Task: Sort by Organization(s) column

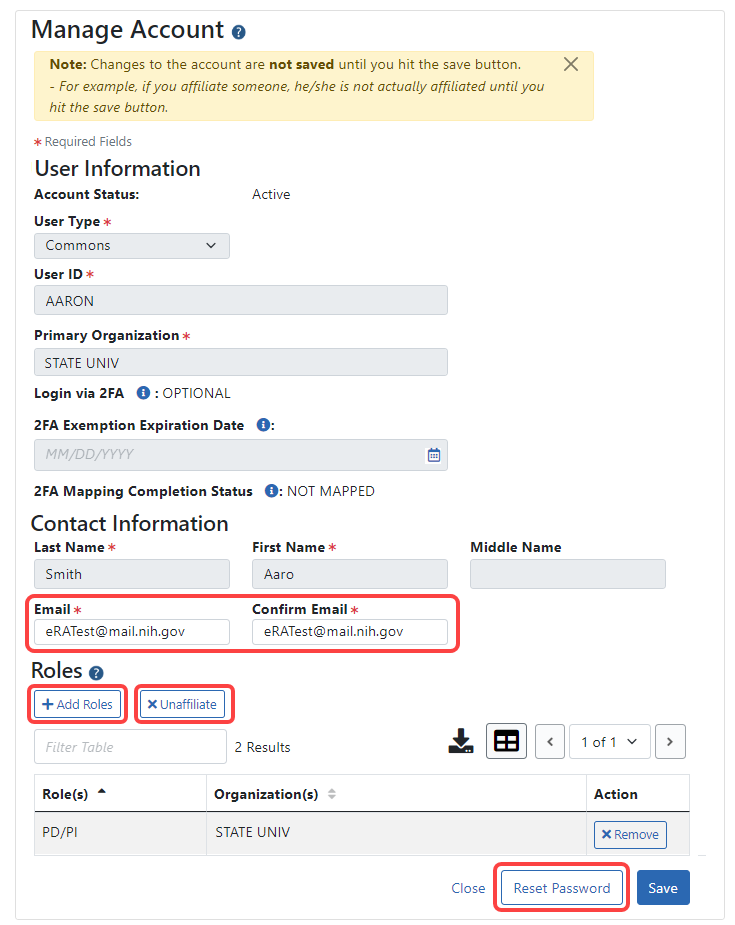Action: coord(275,794)
